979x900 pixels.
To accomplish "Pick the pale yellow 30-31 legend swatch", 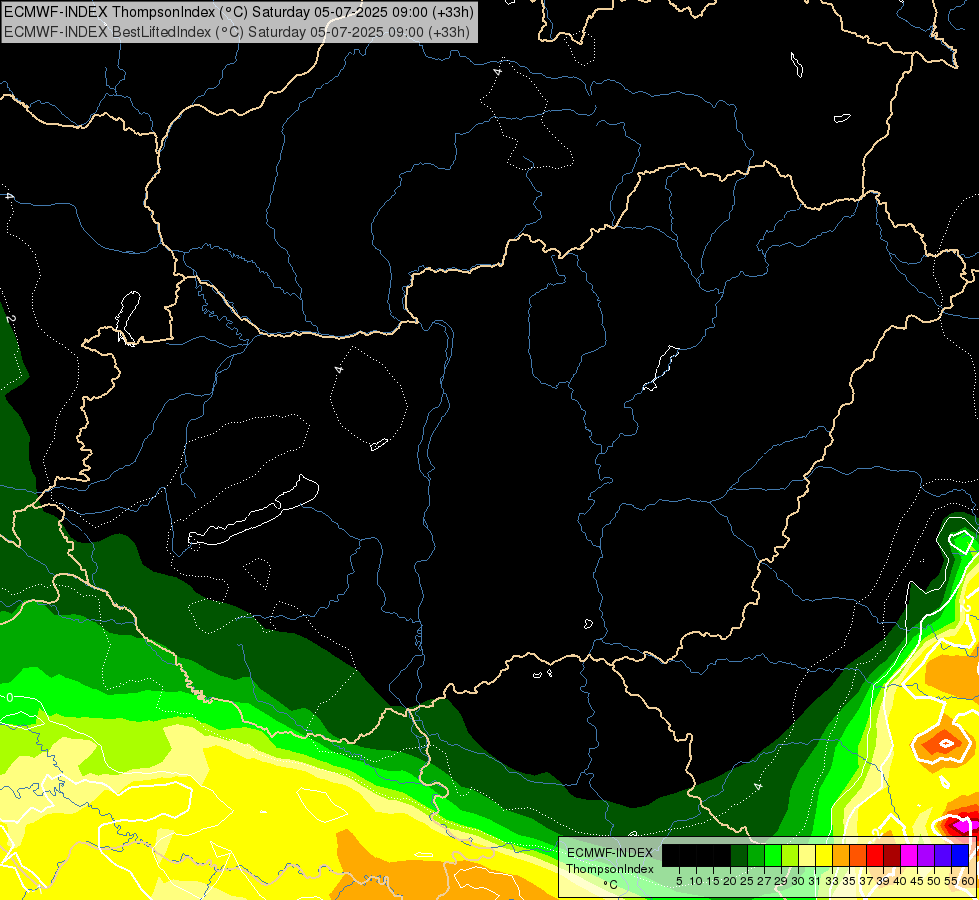I will [x=807, y=856].
